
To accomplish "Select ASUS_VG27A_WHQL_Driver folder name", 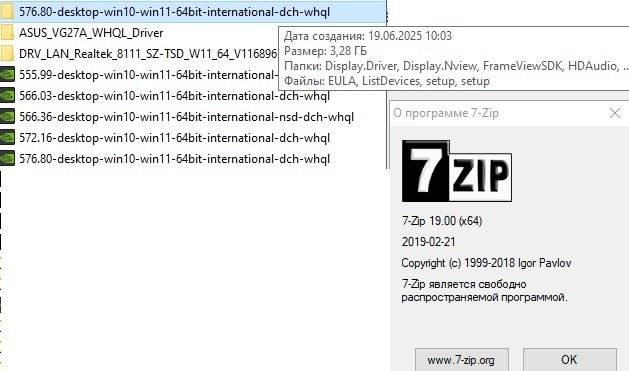I will (91, 33).
